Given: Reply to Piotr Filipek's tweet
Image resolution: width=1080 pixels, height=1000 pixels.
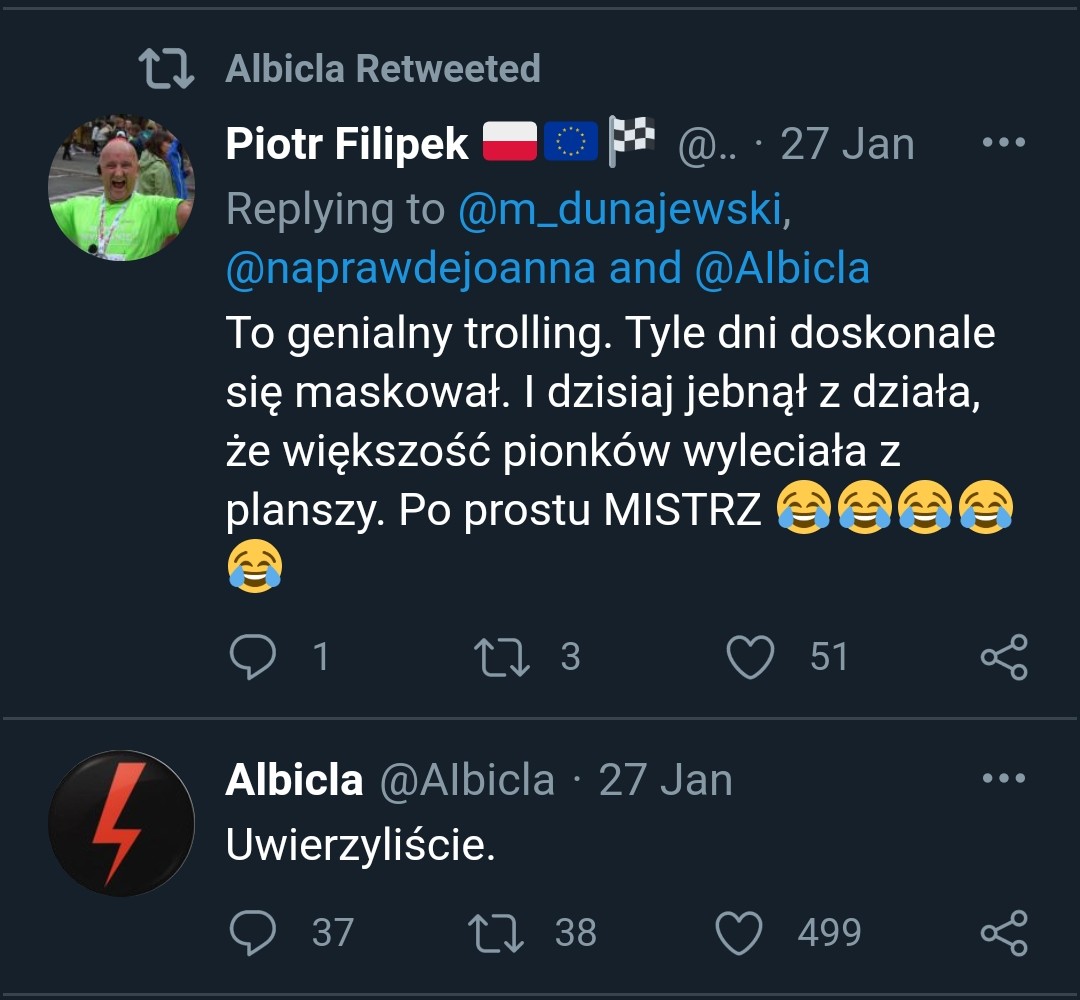Looking at the screenshot, I should (253, 657).
